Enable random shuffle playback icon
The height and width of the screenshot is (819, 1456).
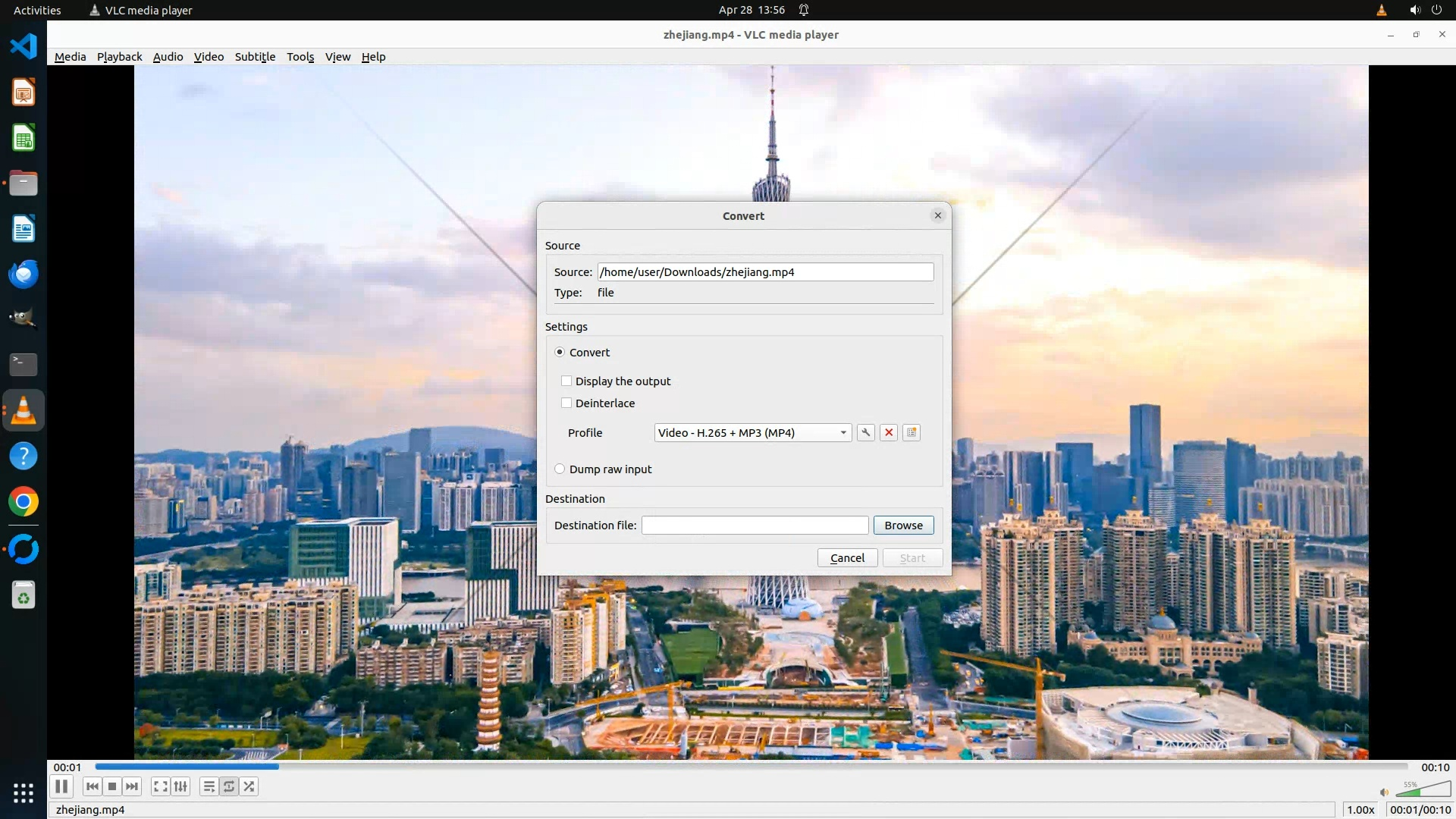point(249,786)
